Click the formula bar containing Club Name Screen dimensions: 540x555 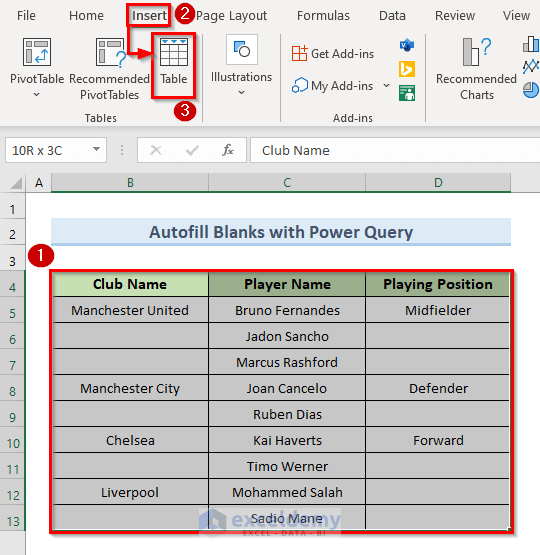tap(395, 150)
